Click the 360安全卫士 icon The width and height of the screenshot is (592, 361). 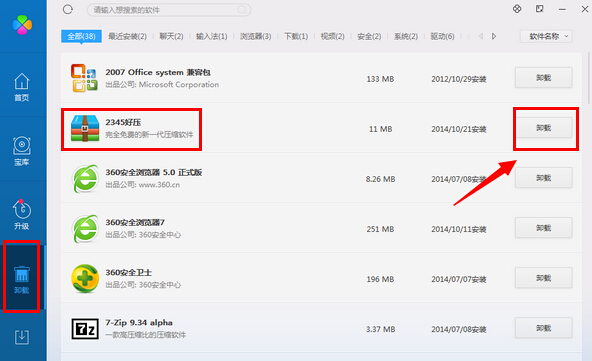tap(85, 279)
